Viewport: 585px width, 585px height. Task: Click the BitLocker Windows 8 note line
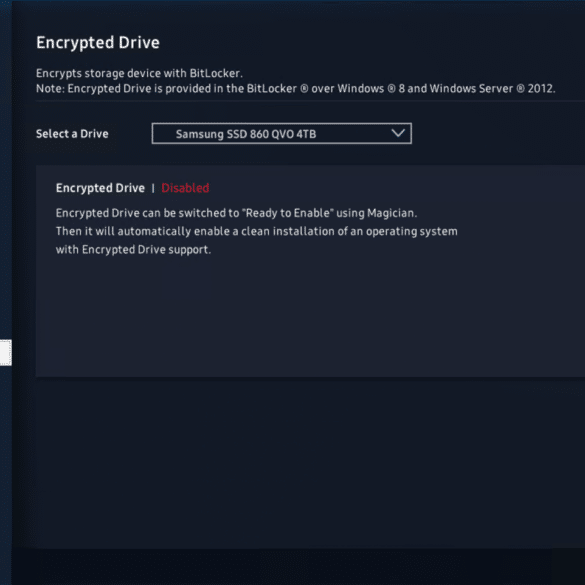click(x=295, y=89)
